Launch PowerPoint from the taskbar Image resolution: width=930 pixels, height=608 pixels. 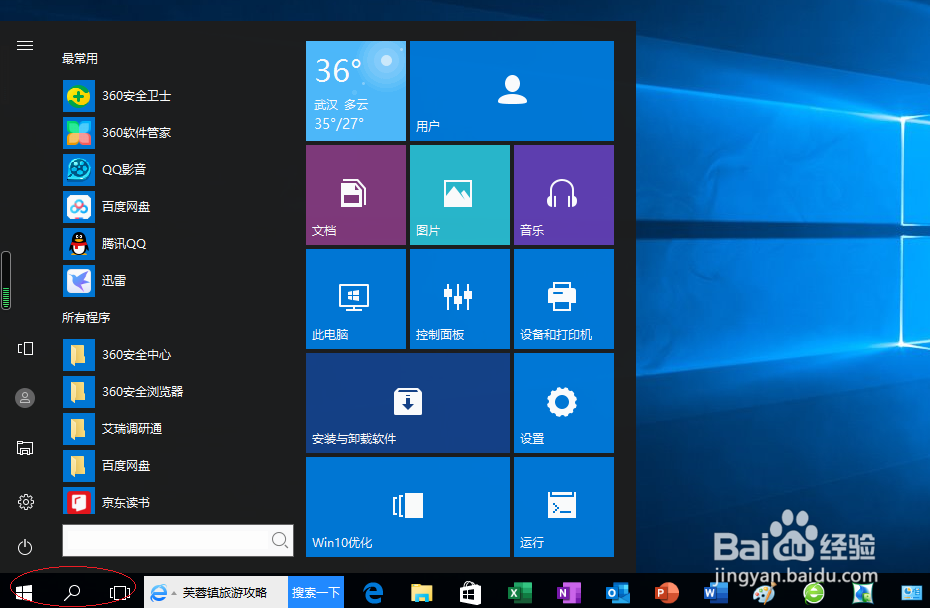pyautogui.click(x=665, y=592)
